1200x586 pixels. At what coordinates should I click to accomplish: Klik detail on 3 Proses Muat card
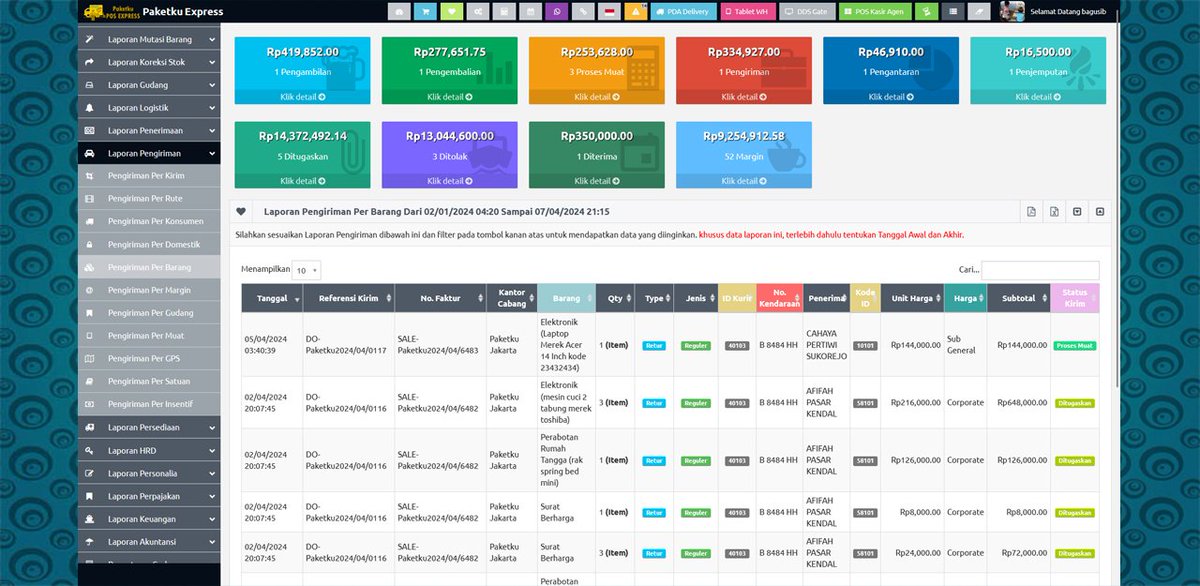click(x=597, y=98)
